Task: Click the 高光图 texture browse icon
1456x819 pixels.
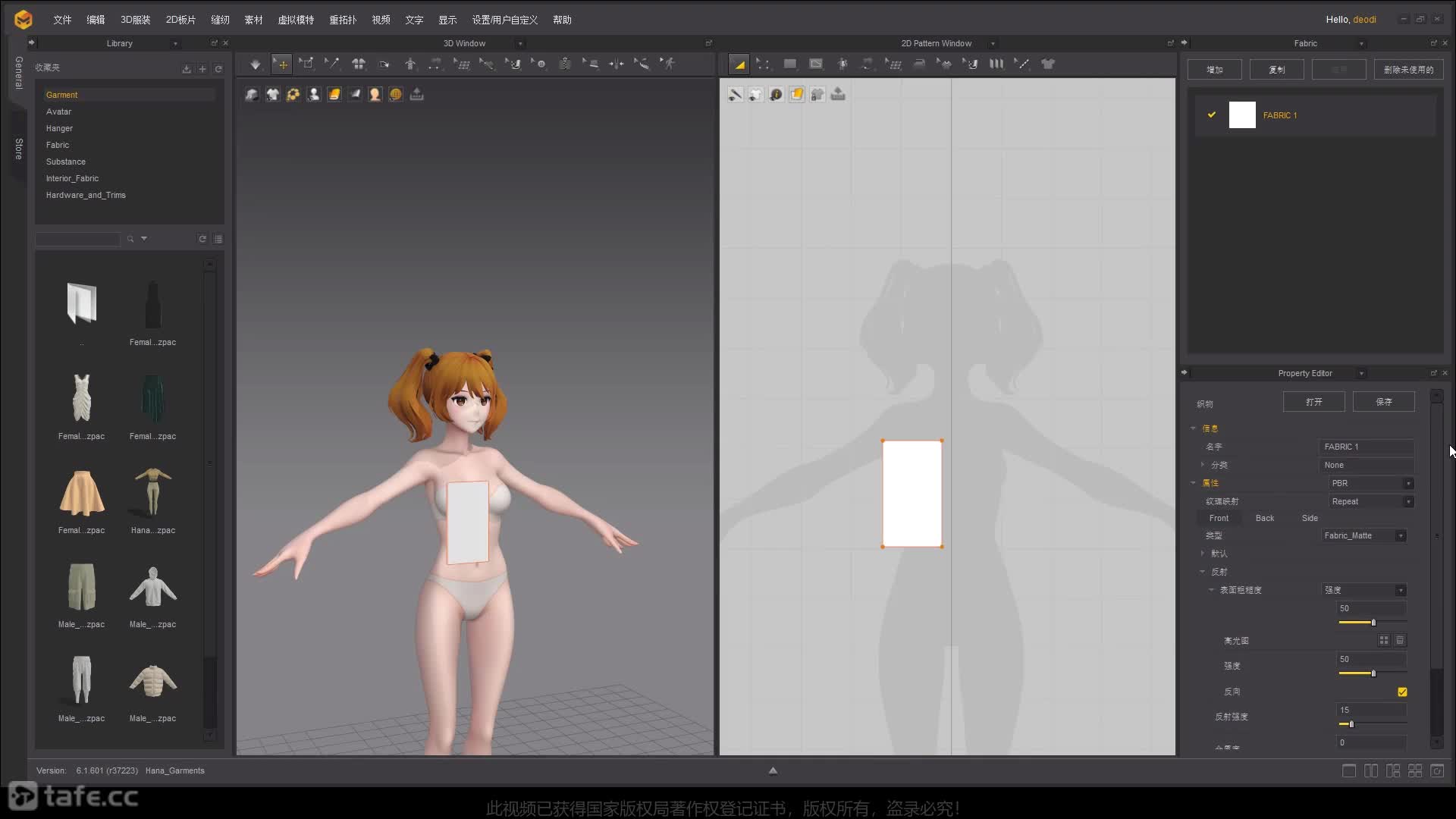Action: click(x=1384, y=641)
